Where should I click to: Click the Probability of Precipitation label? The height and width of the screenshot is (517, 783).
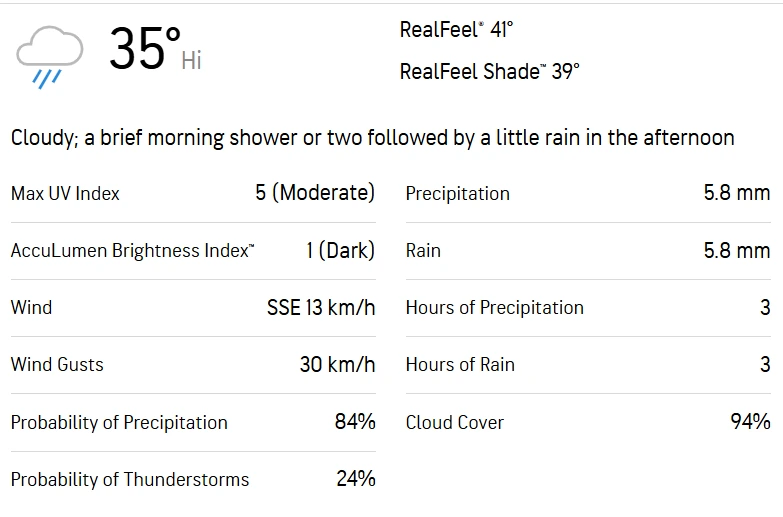119,423
